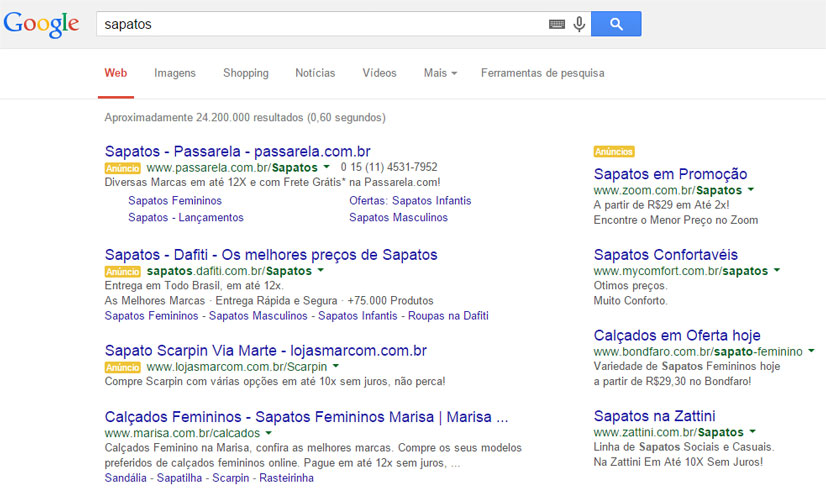Open Sapatos - Passarela result title
Viewport: 826px width, 494px height.
tap(238, 151)
